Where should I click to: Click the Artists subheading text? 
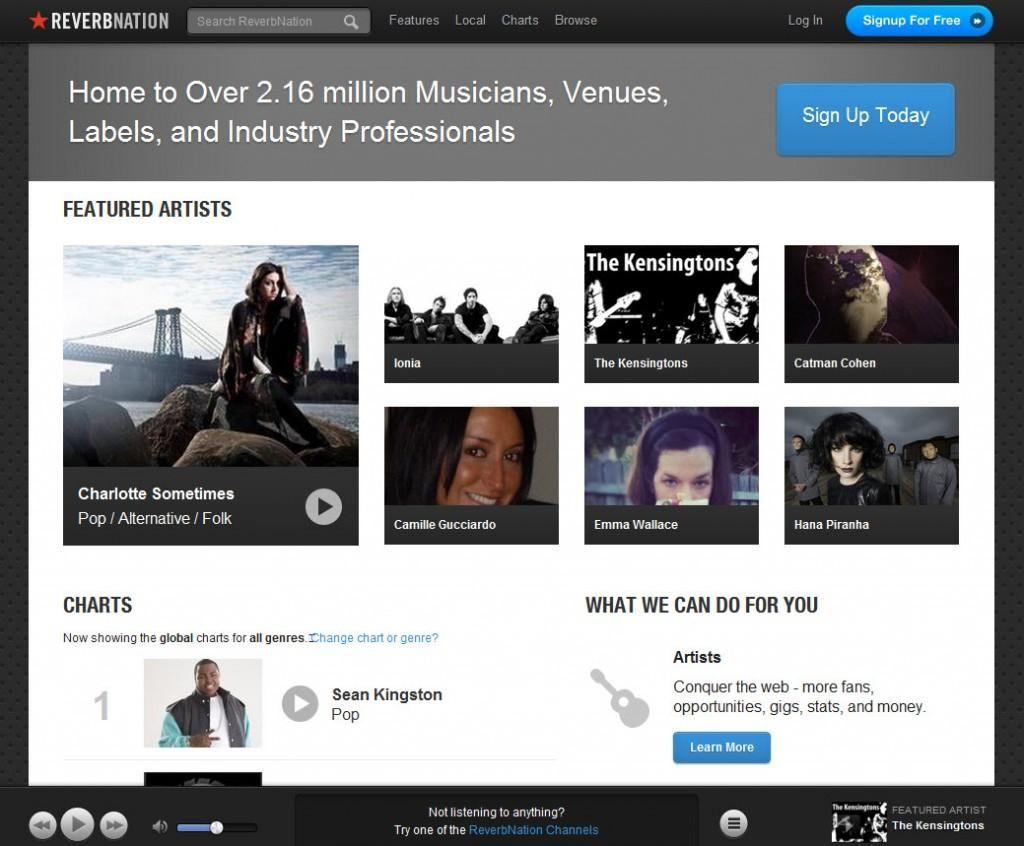[697, 657]
